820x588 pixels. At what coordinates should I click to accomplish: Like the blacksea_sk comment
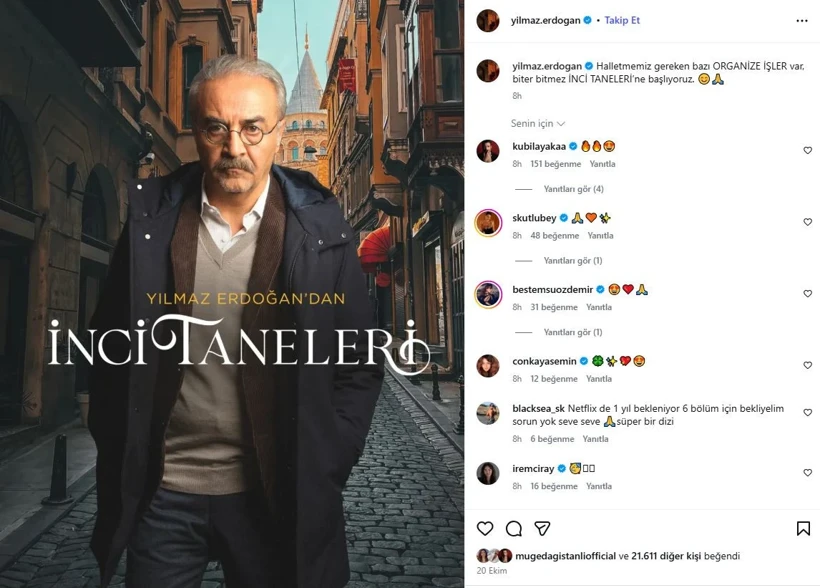(x=807, y=413)
